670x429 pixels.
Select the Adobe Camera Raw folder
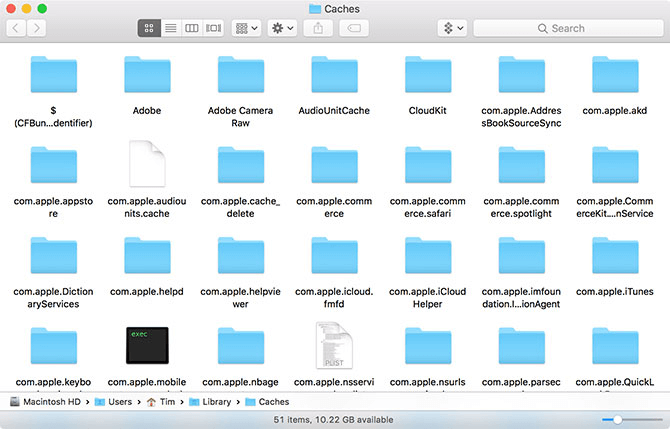241,74
